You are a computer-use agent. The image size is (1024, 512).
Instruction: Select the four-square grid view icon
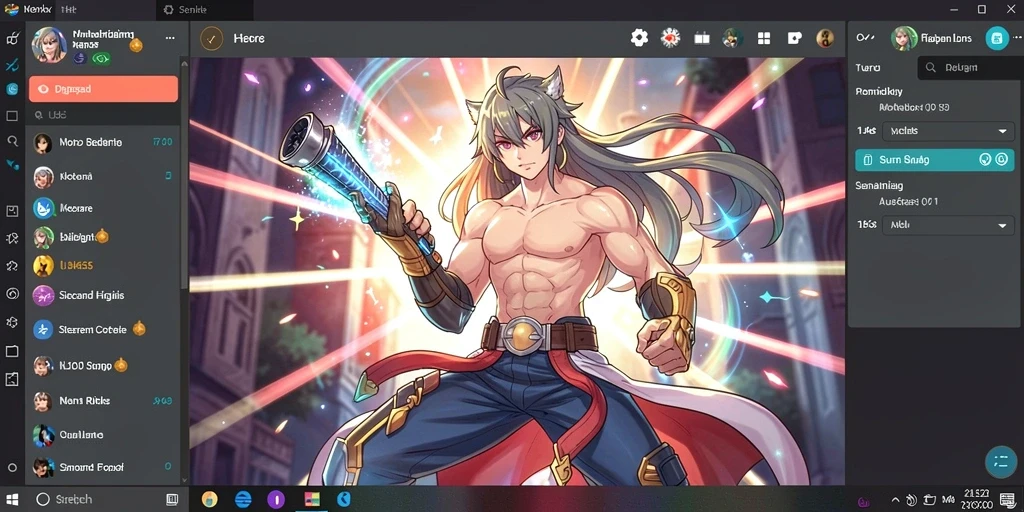[x=763, y=39]
